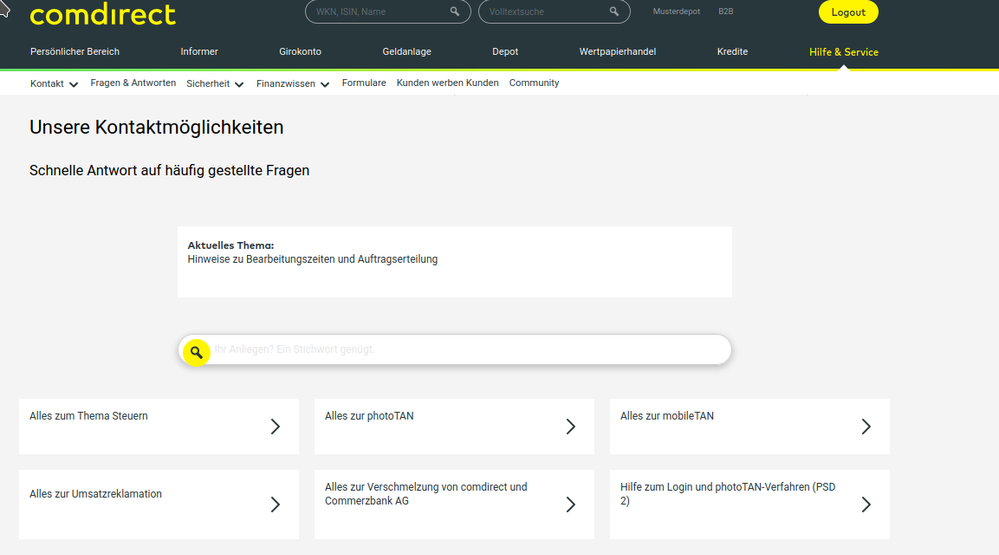Click the yellow search magnifier icon

(196, 352)
